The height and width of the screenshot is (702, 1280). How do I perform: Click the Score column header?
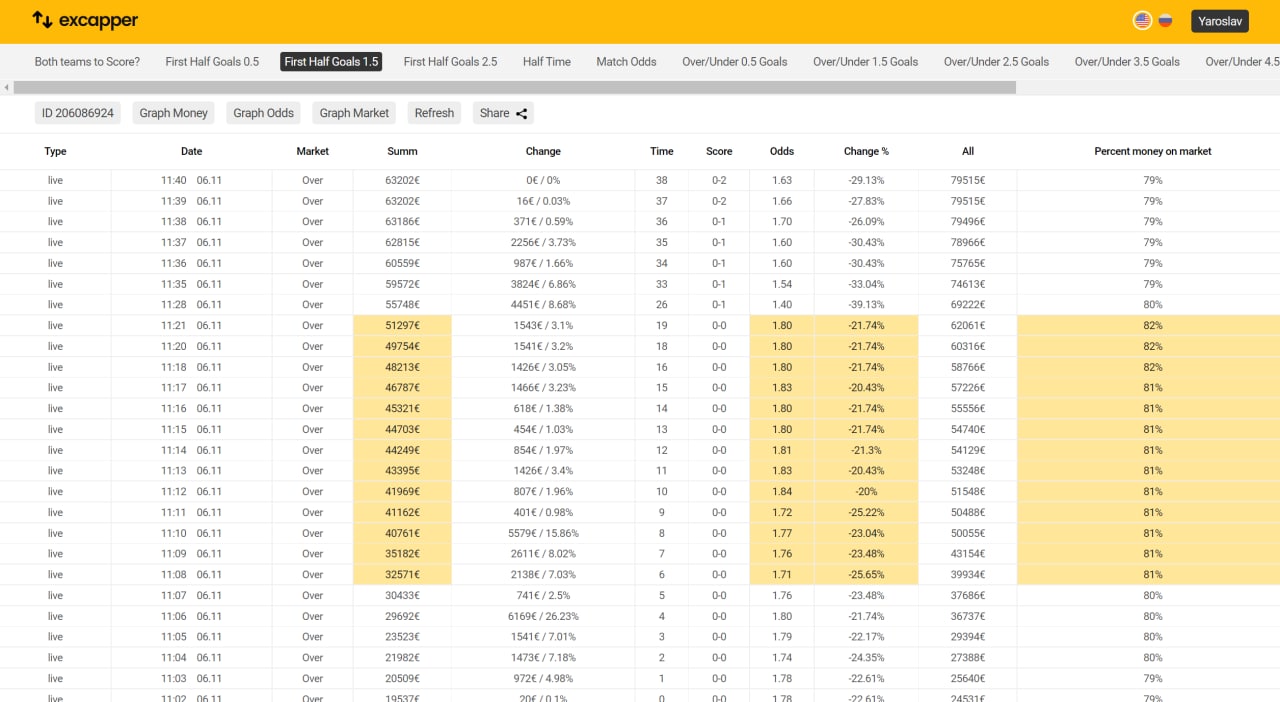click(719, 151)
